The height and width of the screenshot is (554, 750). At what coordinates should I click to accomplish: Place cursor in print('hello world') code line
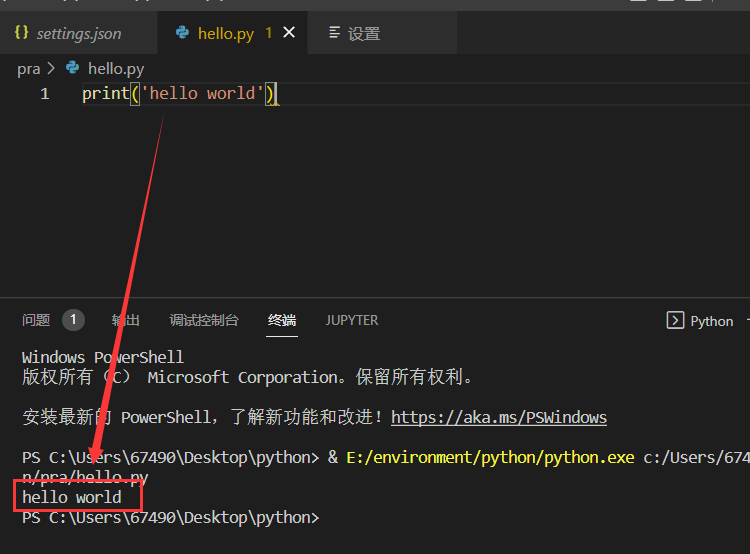click(180, 93)
